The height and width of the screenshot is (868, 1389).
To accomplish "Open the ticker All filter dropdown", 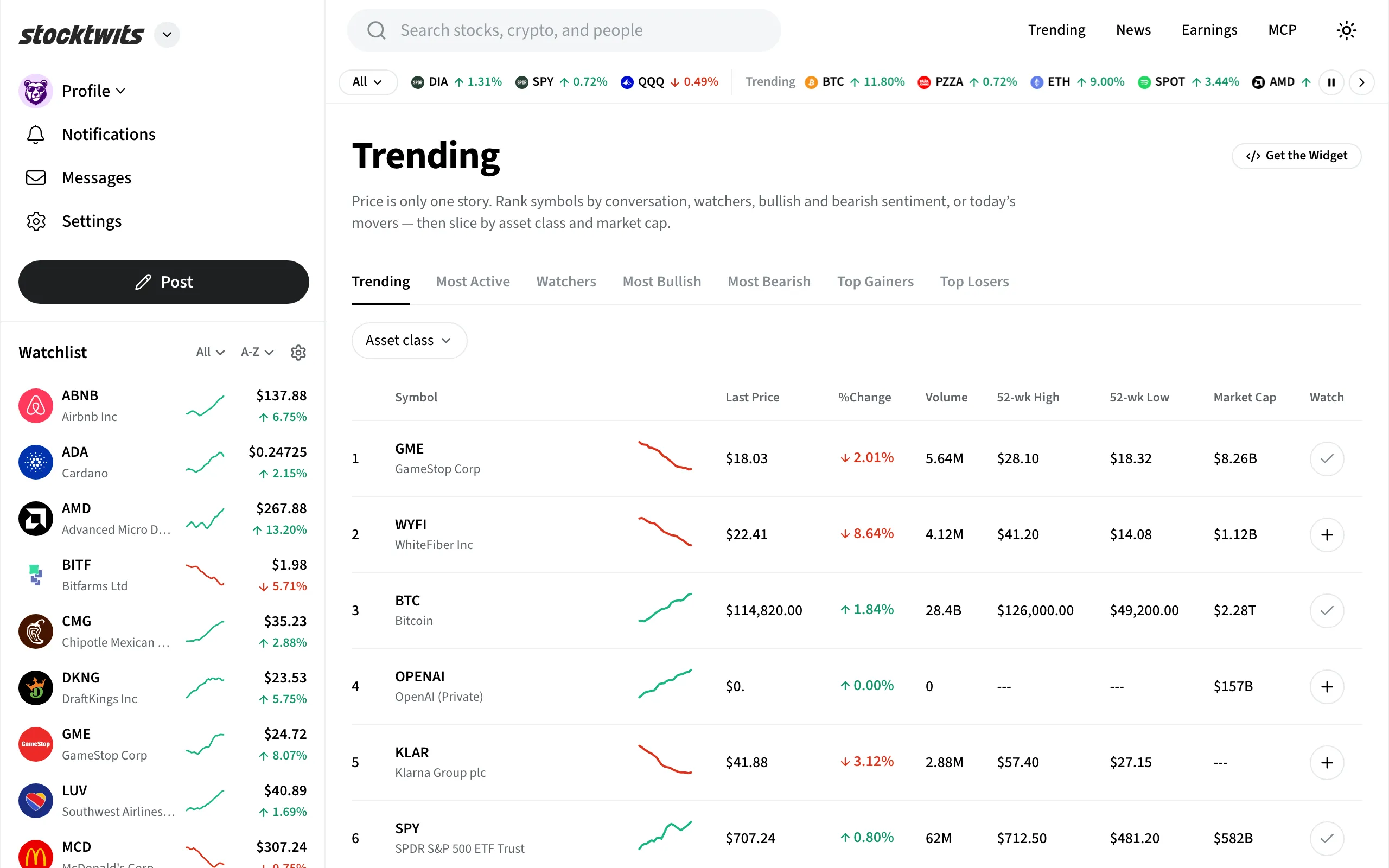I will (x=368, y=82).
